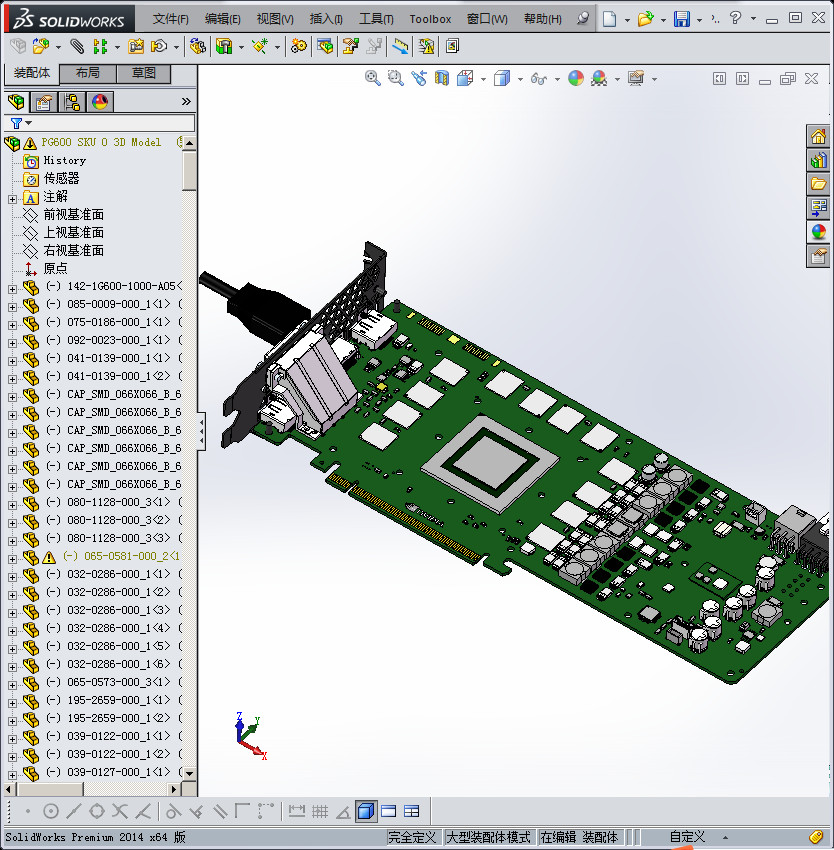Activate Zoom to Area tool
This screenshot has width=834, height=850.
[396, 79]
